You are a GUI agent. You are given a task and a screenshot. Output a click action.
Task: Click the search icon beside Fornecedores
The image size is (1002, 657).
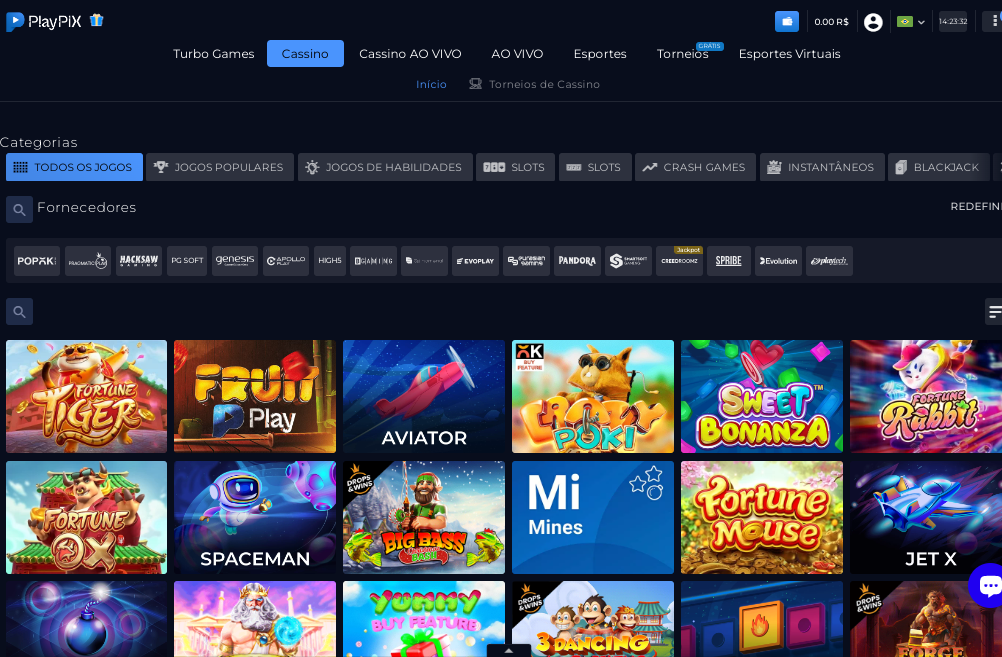pos(19,209)
